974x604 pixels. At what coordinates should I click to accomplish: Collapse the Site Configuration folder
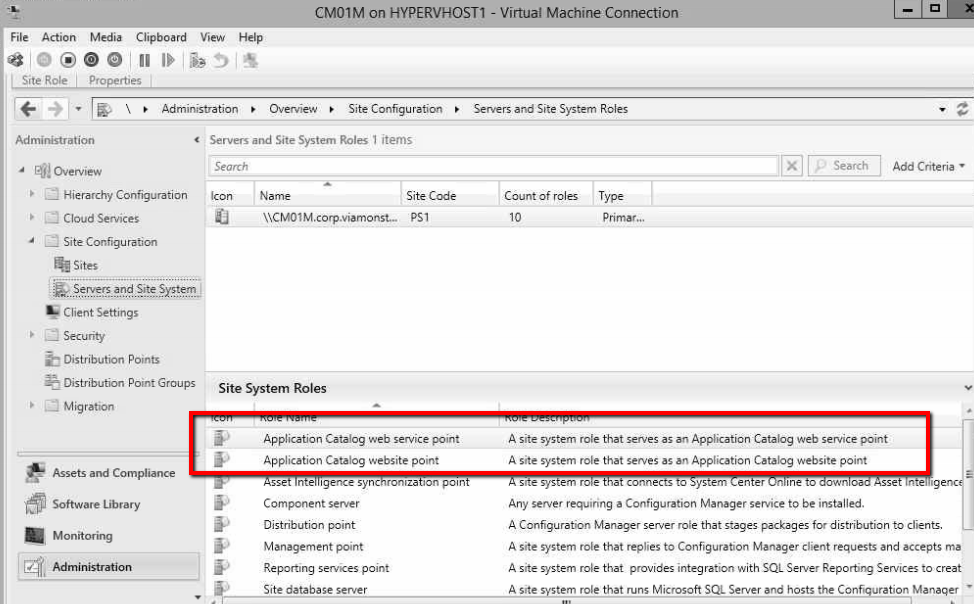[32, 241]
